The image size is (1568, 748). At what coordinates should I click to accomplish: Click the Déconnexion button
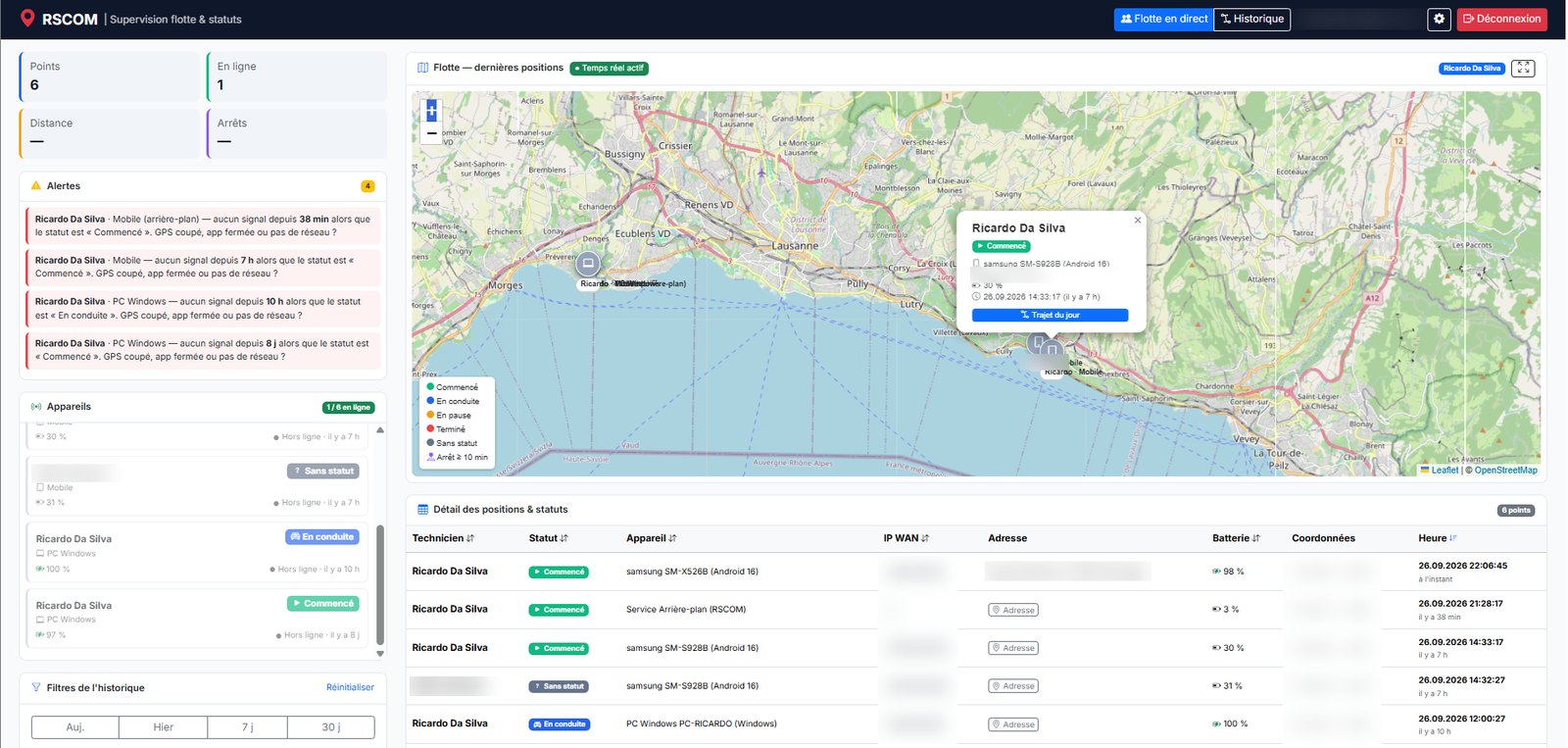(1501, 19)
